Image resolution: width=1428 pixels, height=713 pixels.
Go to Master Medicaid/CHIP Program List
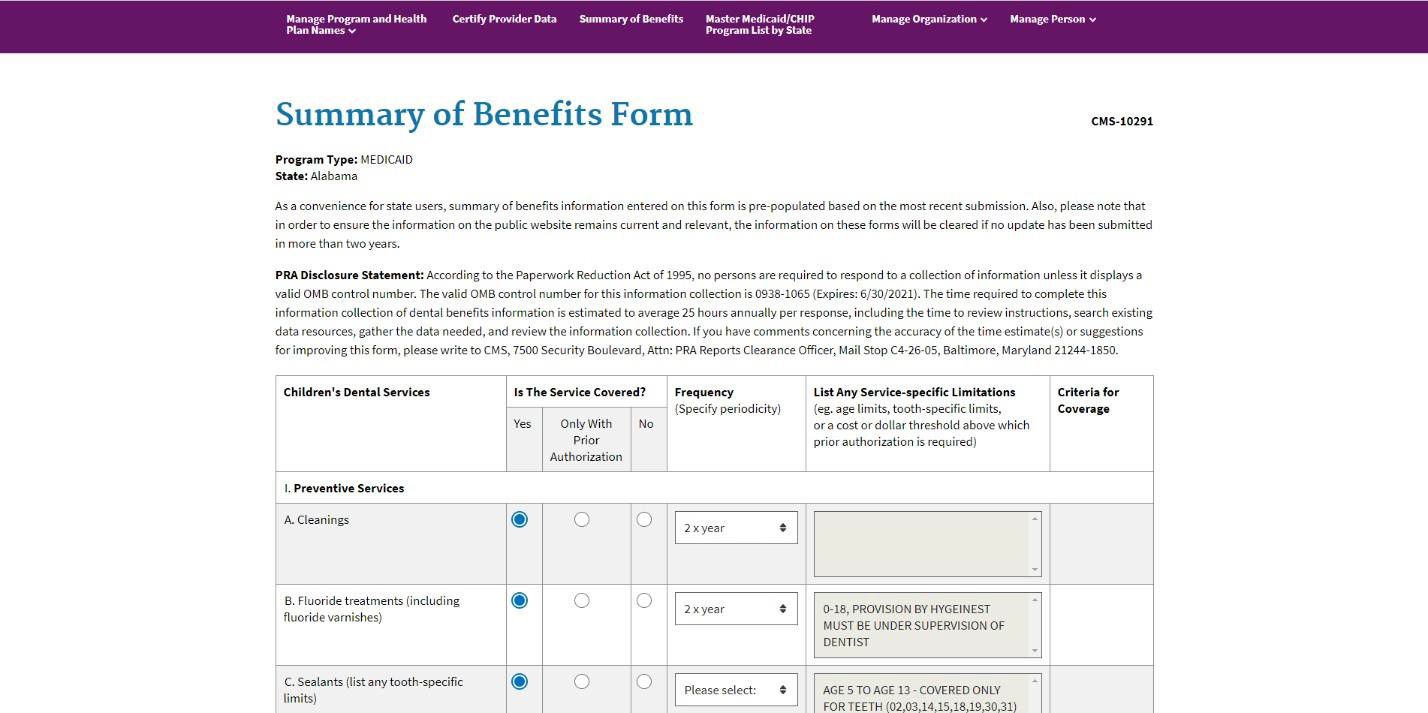[759, 25]
